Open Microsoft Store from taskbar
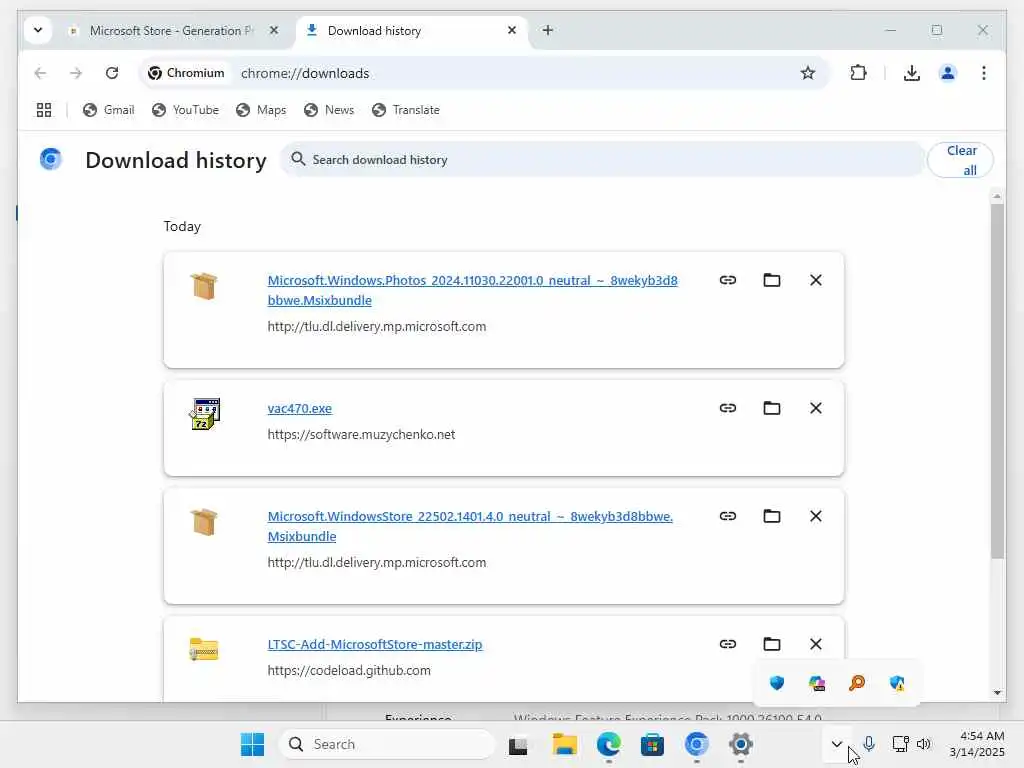1024x768 pixels. (x=652, y=744)
